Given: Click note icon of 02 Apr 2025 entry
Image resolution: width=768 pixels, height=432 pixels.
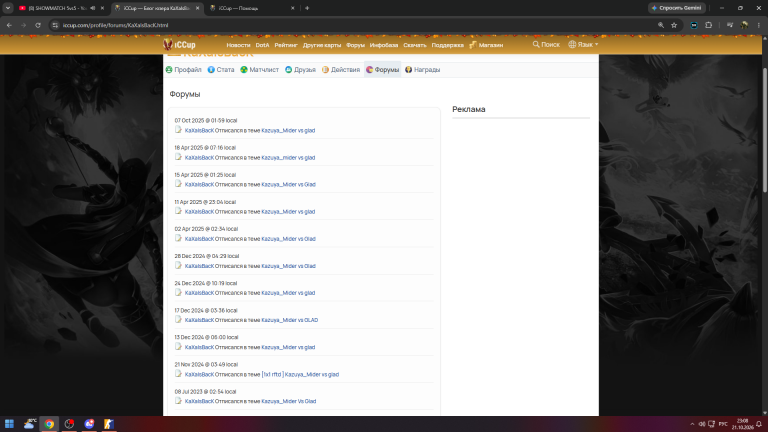Looking at the screenshot, I should coord(178,238).
